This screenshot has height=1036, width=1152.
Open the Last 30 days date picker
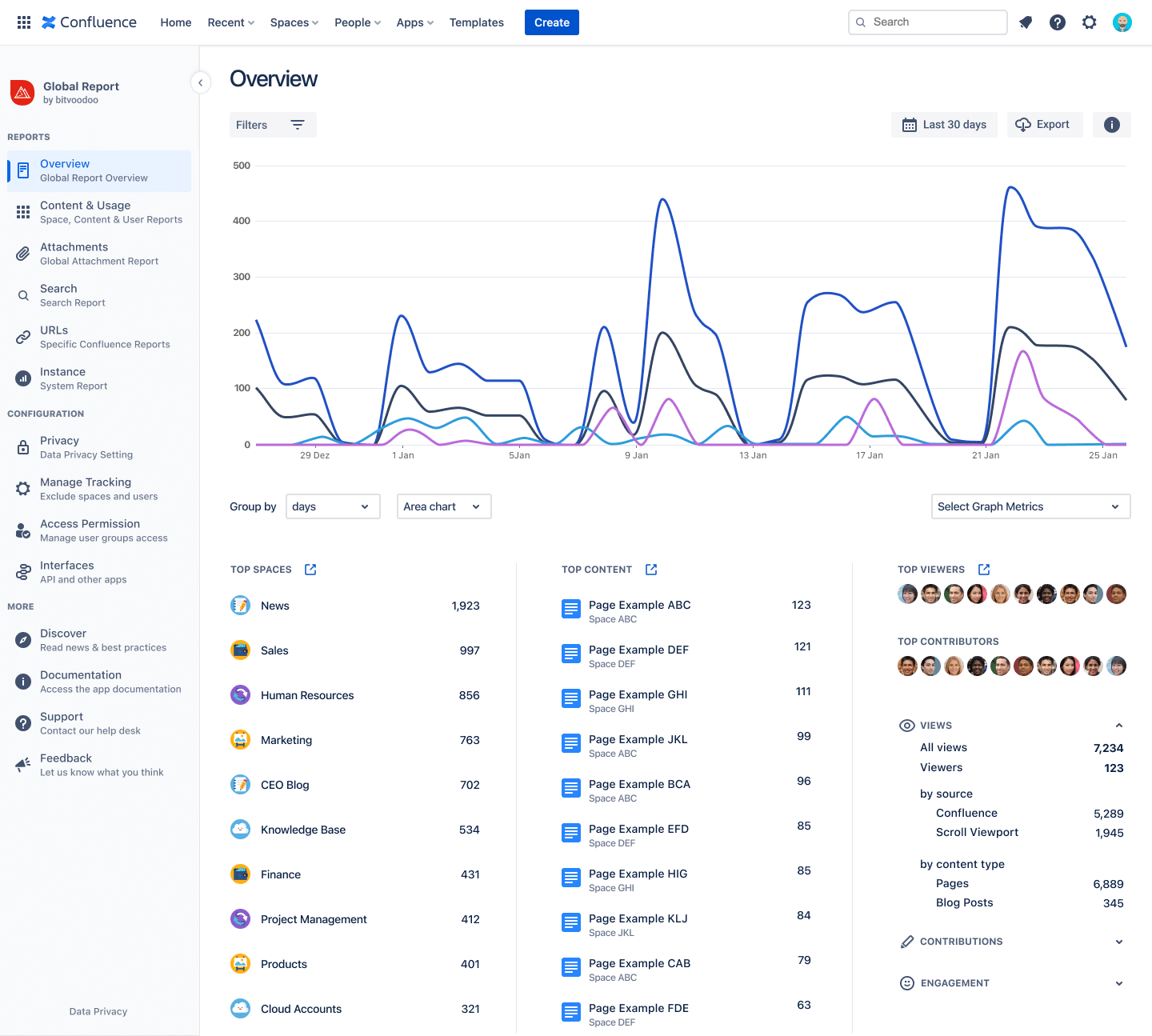[944, 124]
